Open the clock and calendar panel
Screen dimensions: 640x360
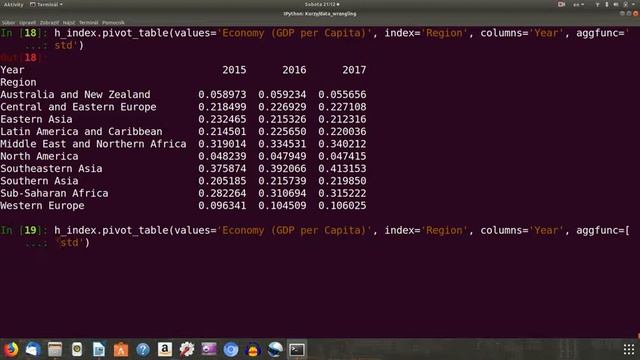coord(322,4)
